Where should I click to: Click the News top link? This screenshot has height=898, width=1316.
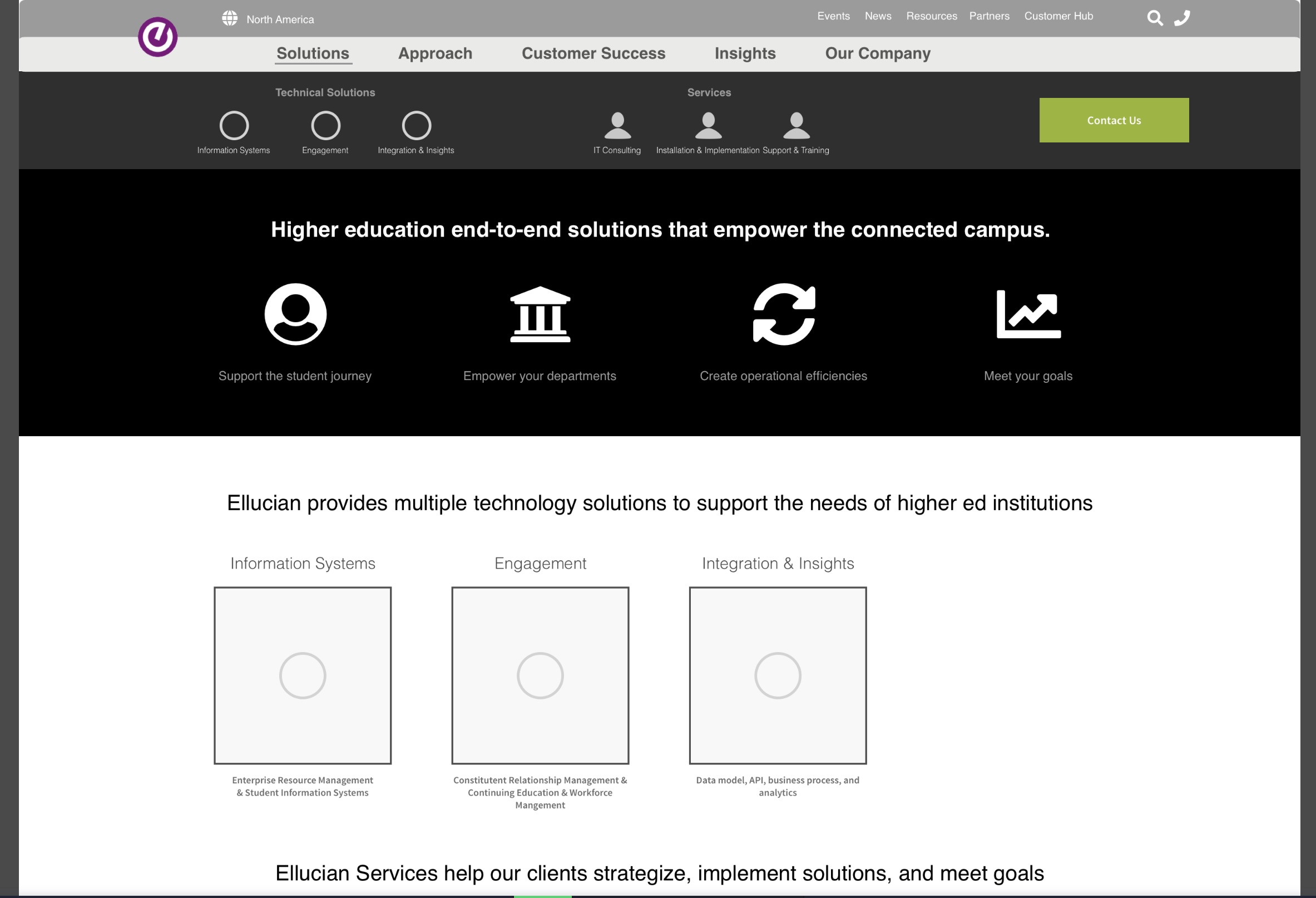click(x=878, y=16)
